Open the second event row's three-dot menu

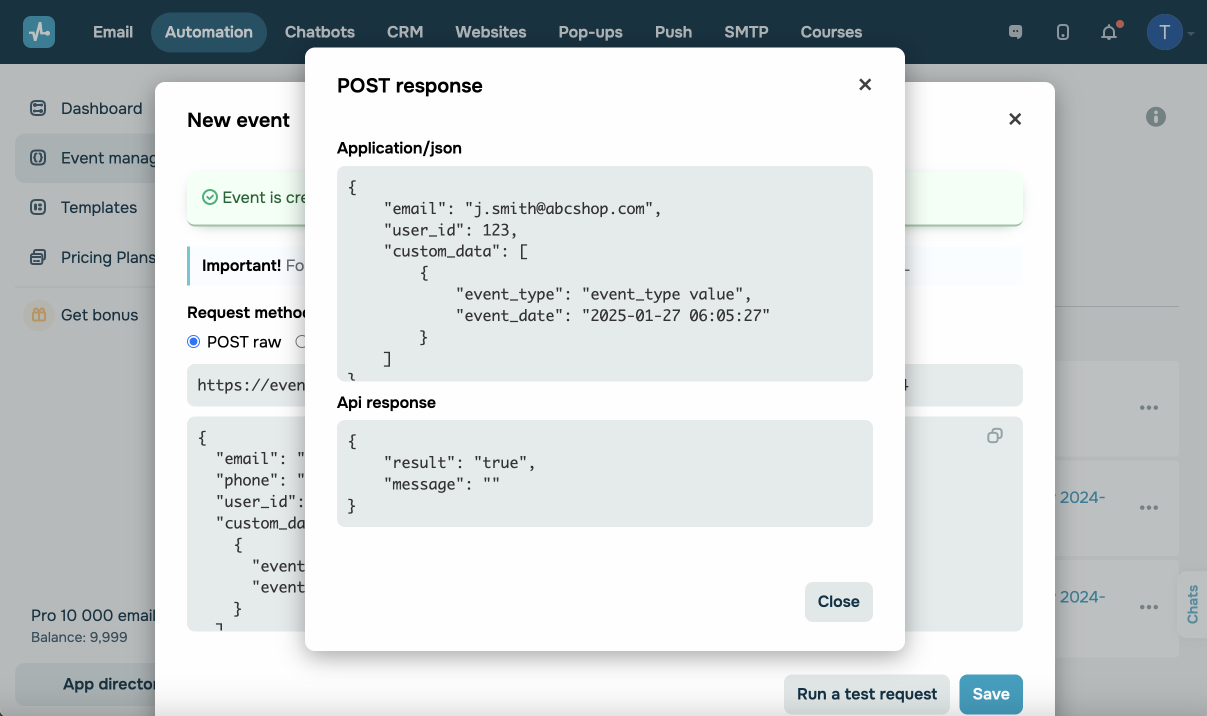[1149, 508]
